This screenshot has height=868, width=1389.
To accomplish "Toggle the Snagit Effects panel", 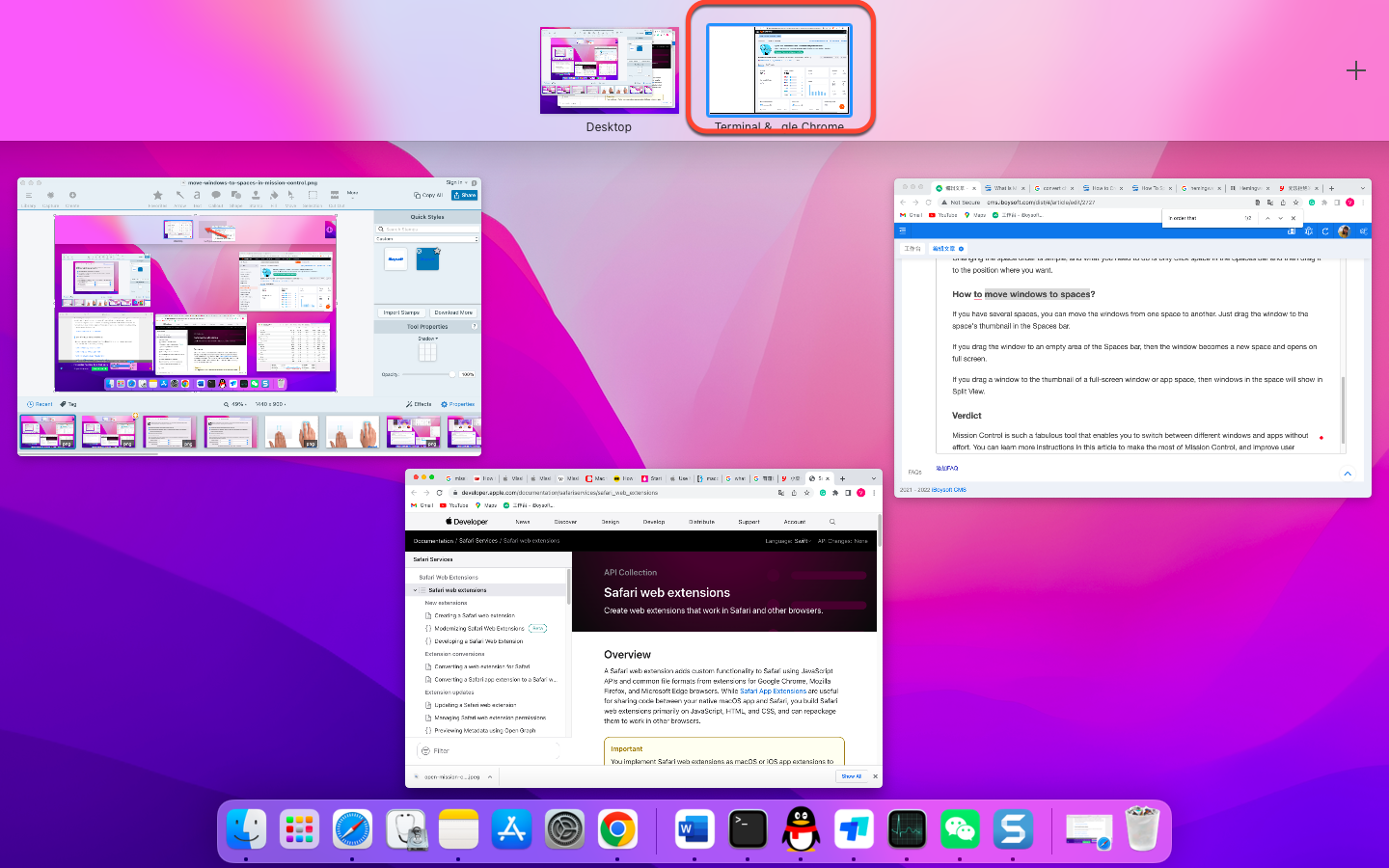I will coord(419,404).
